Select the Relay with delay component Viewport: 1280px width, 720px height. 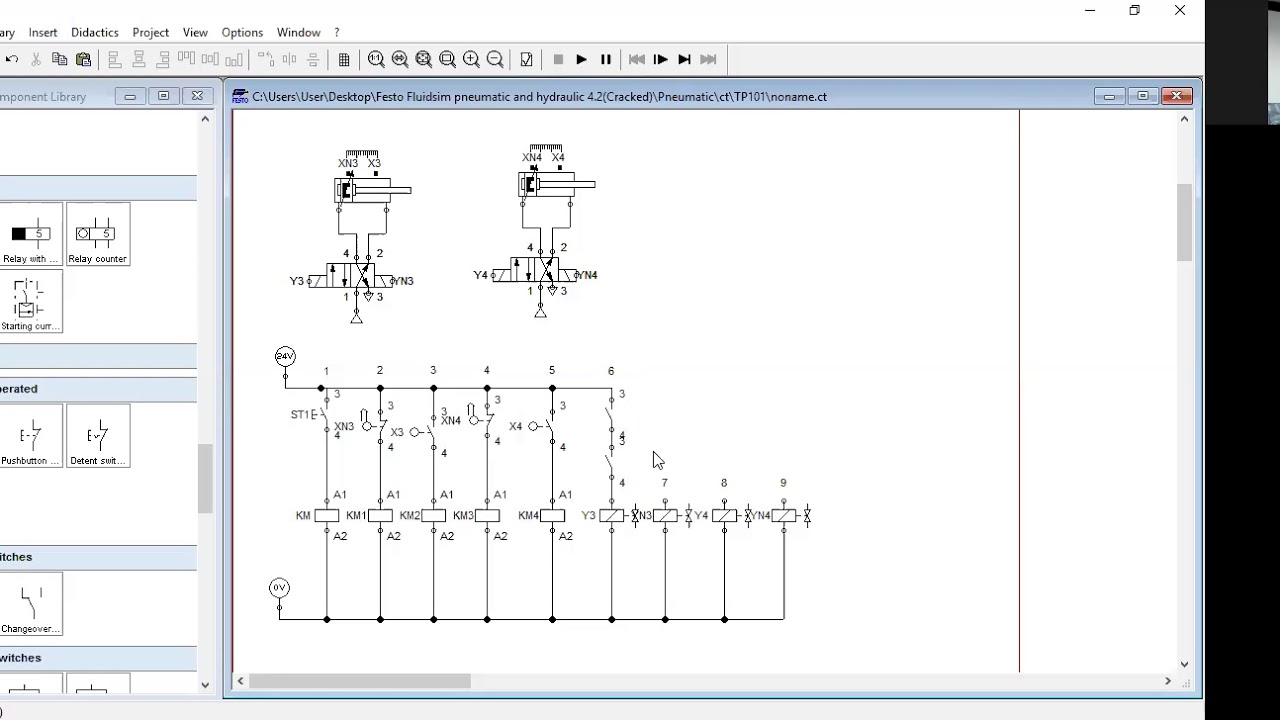pyautogui.click(x=31, y=235)
